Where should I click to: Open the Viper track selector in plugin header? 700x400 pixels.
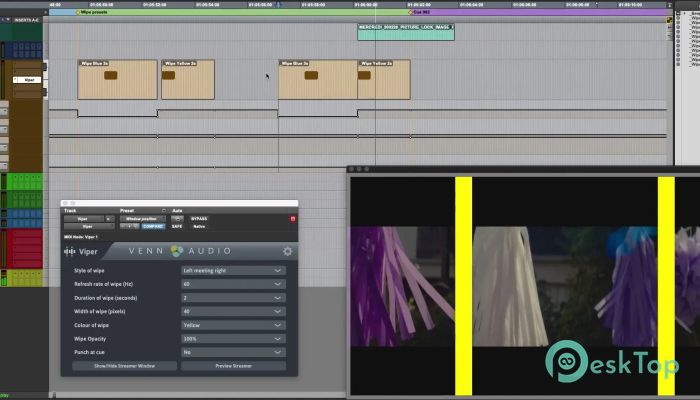click(85, 219)
